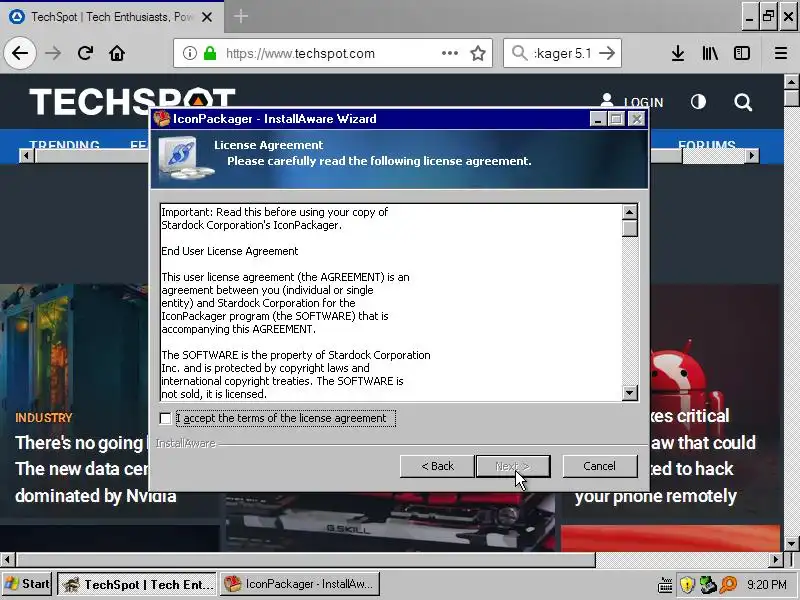Select the TechSpot browser tab
Image resolution: width=800 pixels, height=600 pixels.
pos(111,17)
